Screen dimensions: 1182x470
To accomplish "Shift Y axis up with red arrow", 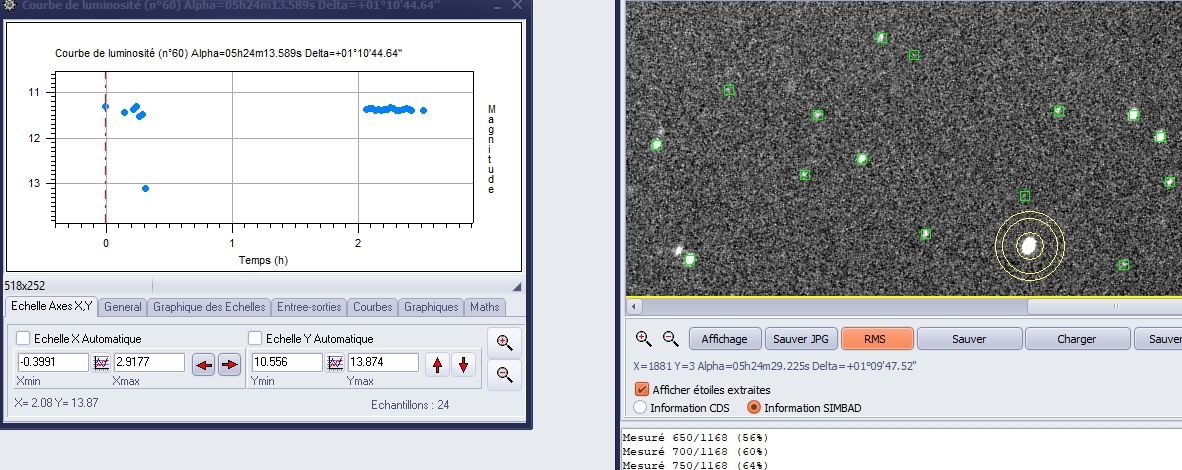I will [437, 364].
